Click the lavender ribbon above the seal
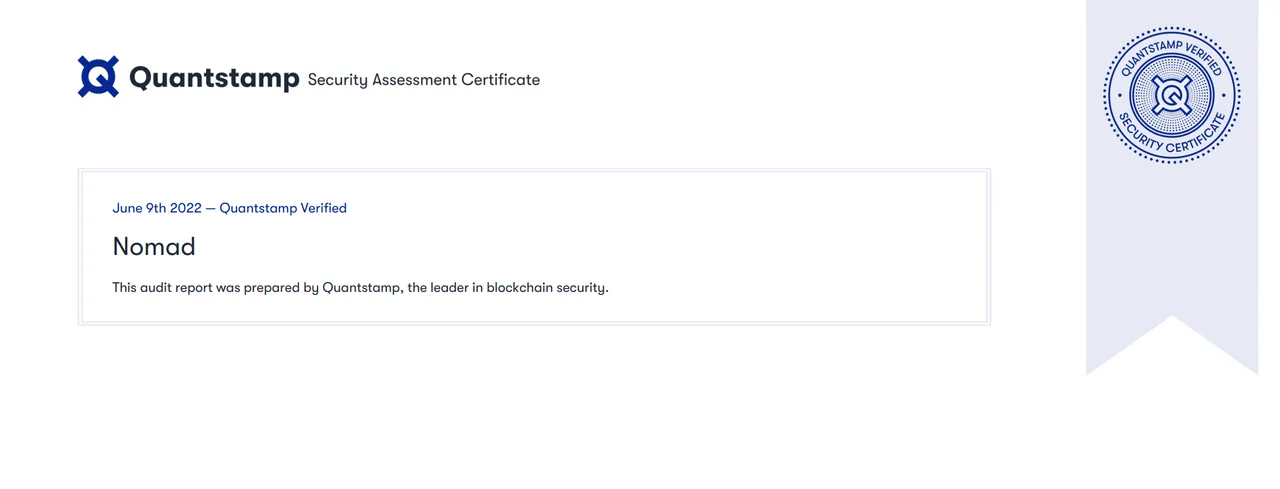This screenshot has width=1280, height=489. tap(1171, 12)
